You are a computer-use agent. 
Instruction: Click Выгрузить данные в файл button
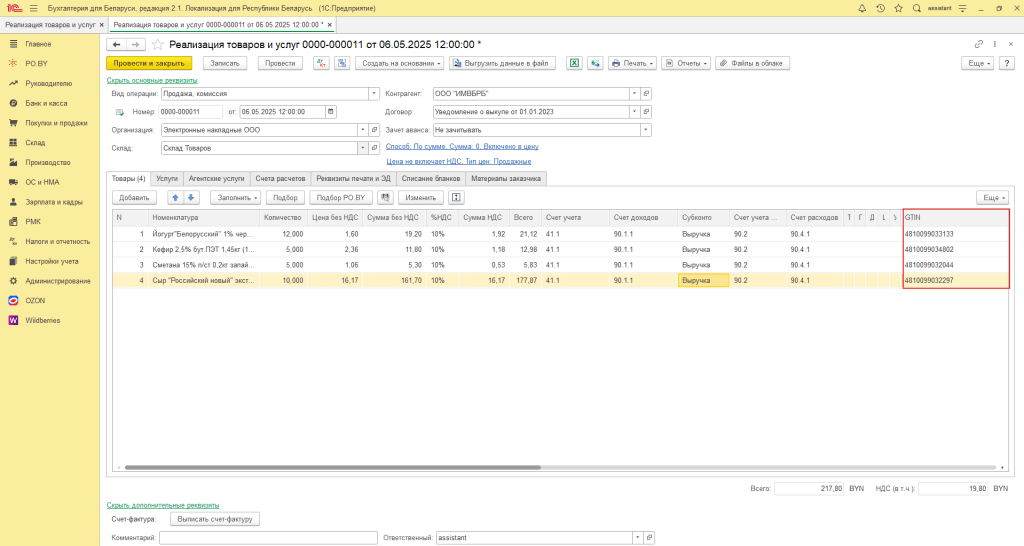point(502,63)
